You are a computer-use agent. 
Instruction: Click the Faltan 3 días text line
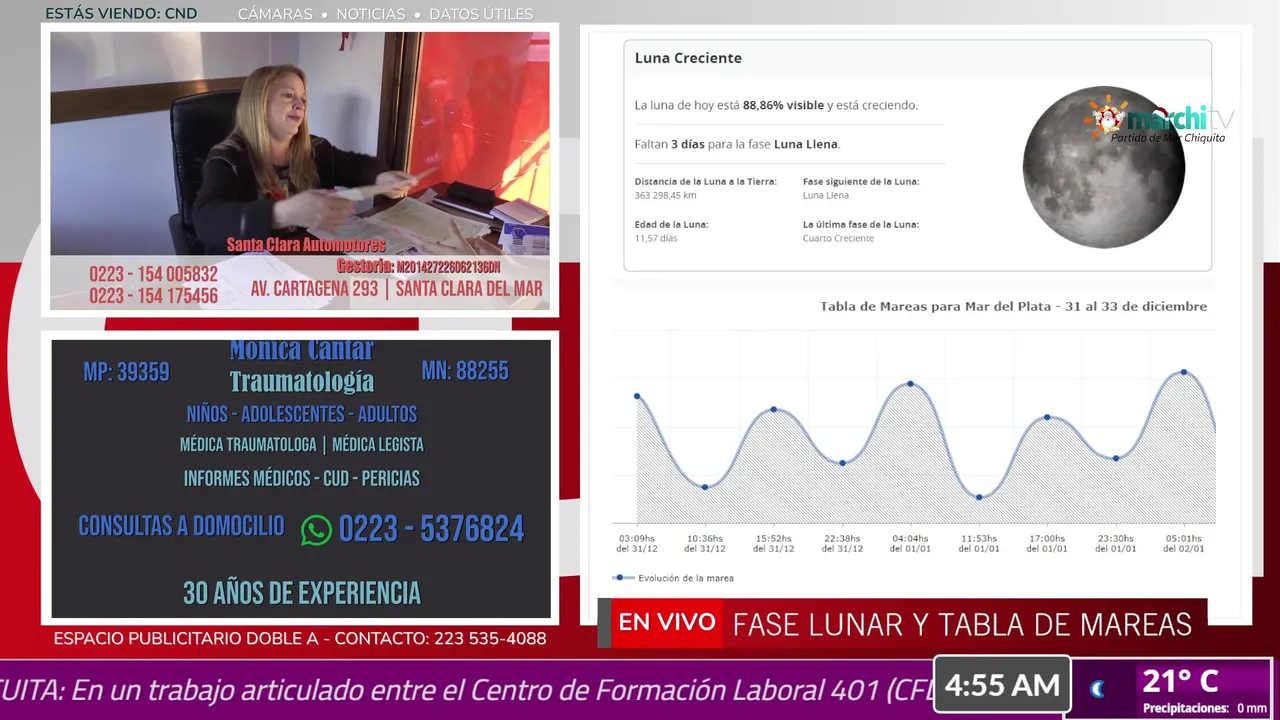(737, 144)
